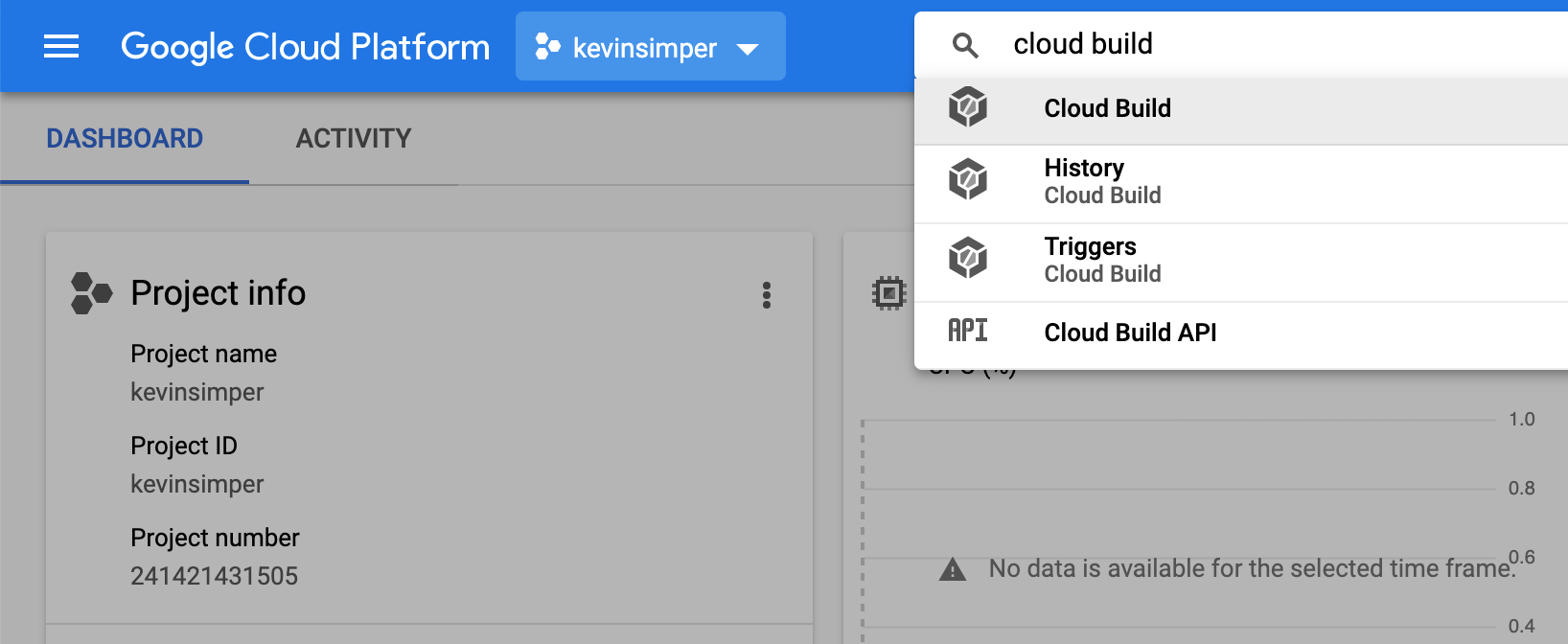
Task: Open the hamburger navigation menu
Action: coord(61,46)
